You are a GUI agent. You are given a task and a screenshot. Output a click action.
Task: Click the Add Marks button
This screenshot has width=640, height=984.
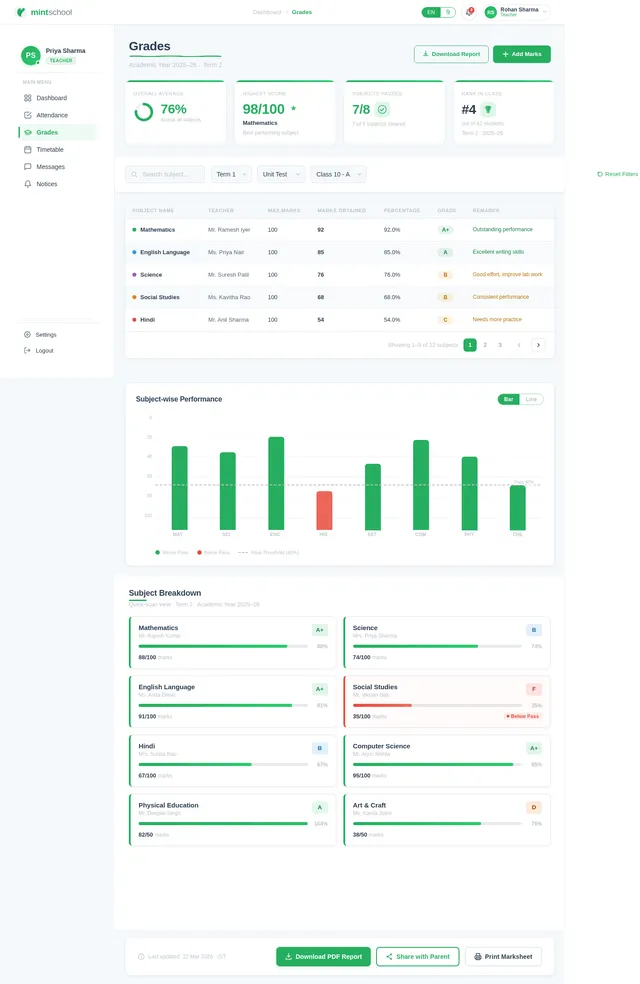tap(521, 54)
